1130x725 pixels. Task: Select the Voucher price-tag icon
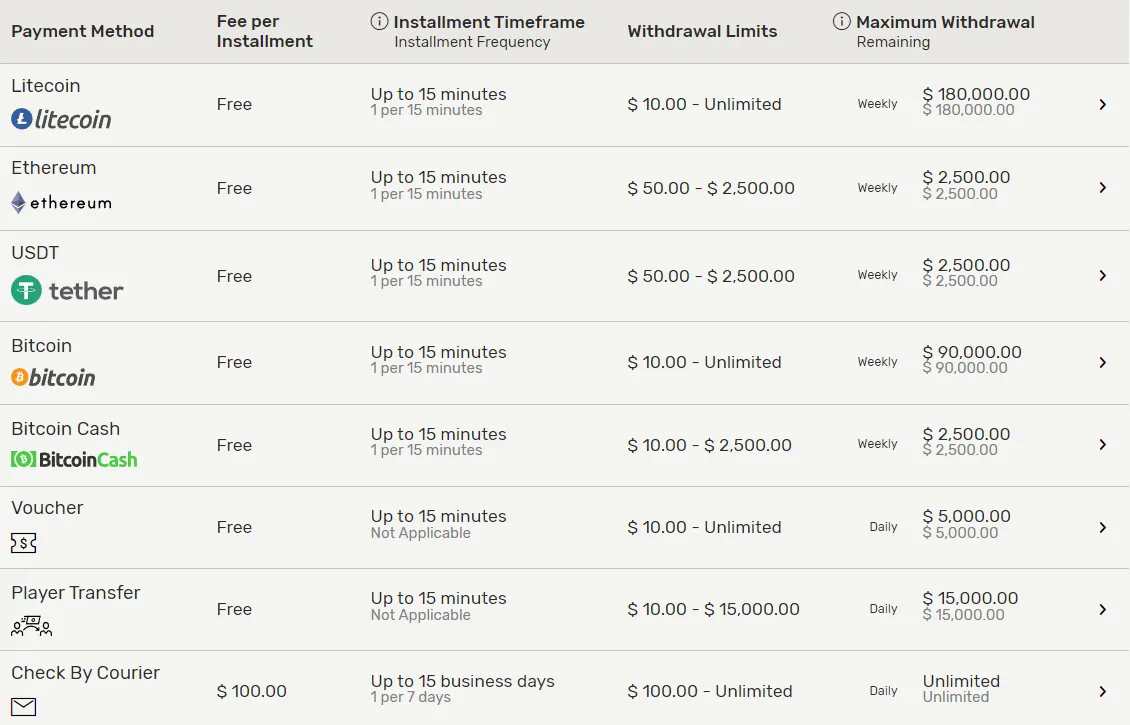coord(22,543)
